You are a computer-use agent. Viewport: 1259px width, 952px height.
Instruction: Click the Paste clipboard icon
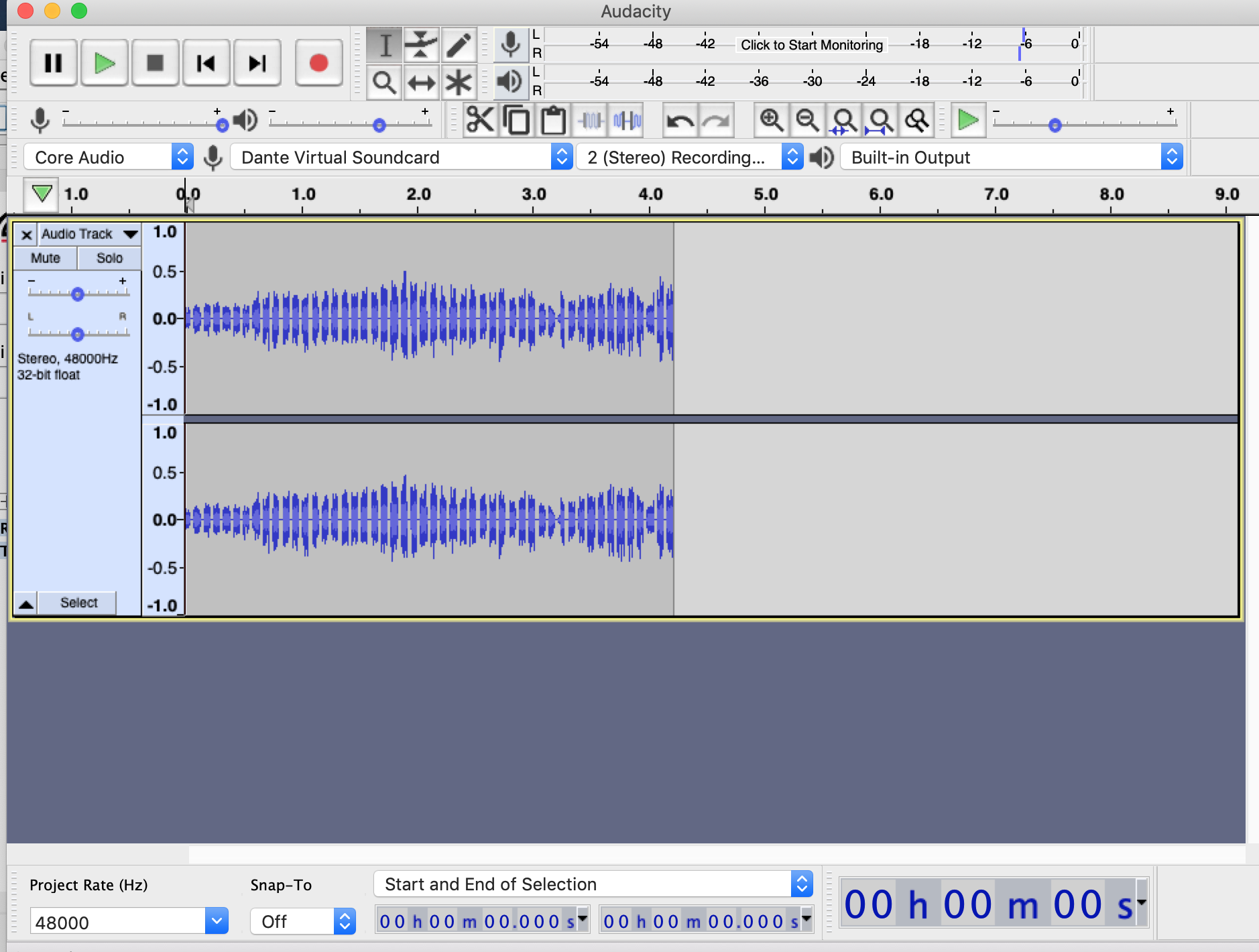553,121
